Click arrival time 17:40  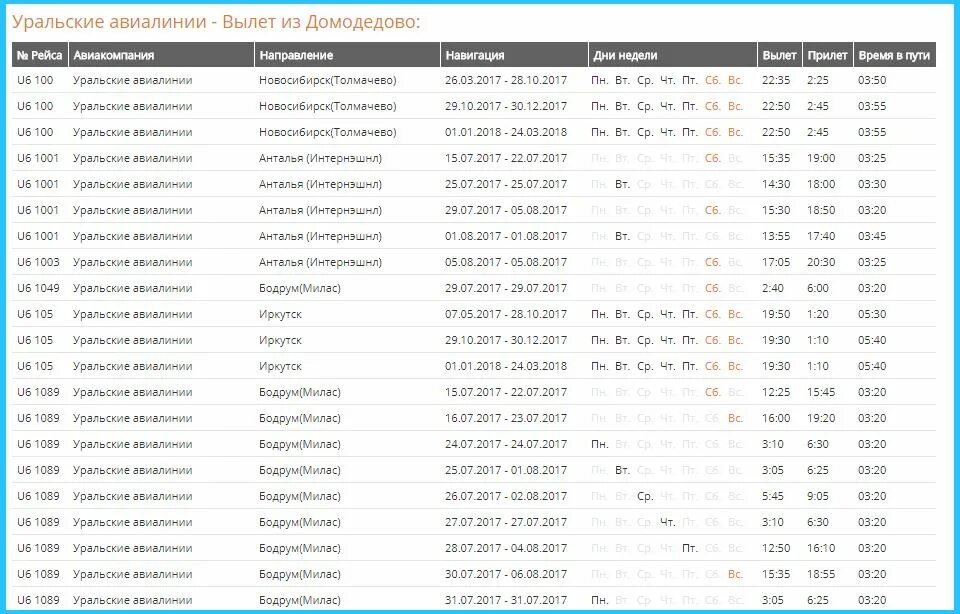click(820, 236)
